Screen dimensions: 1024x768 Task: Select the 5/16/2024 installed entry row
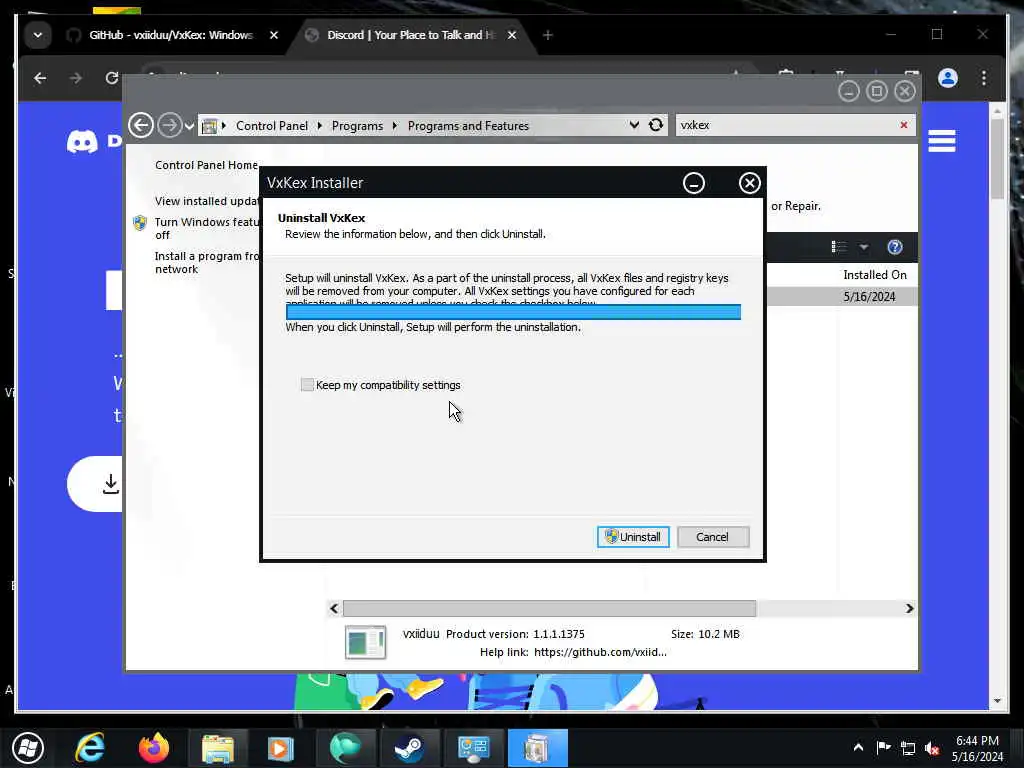(x=842, y=296)
